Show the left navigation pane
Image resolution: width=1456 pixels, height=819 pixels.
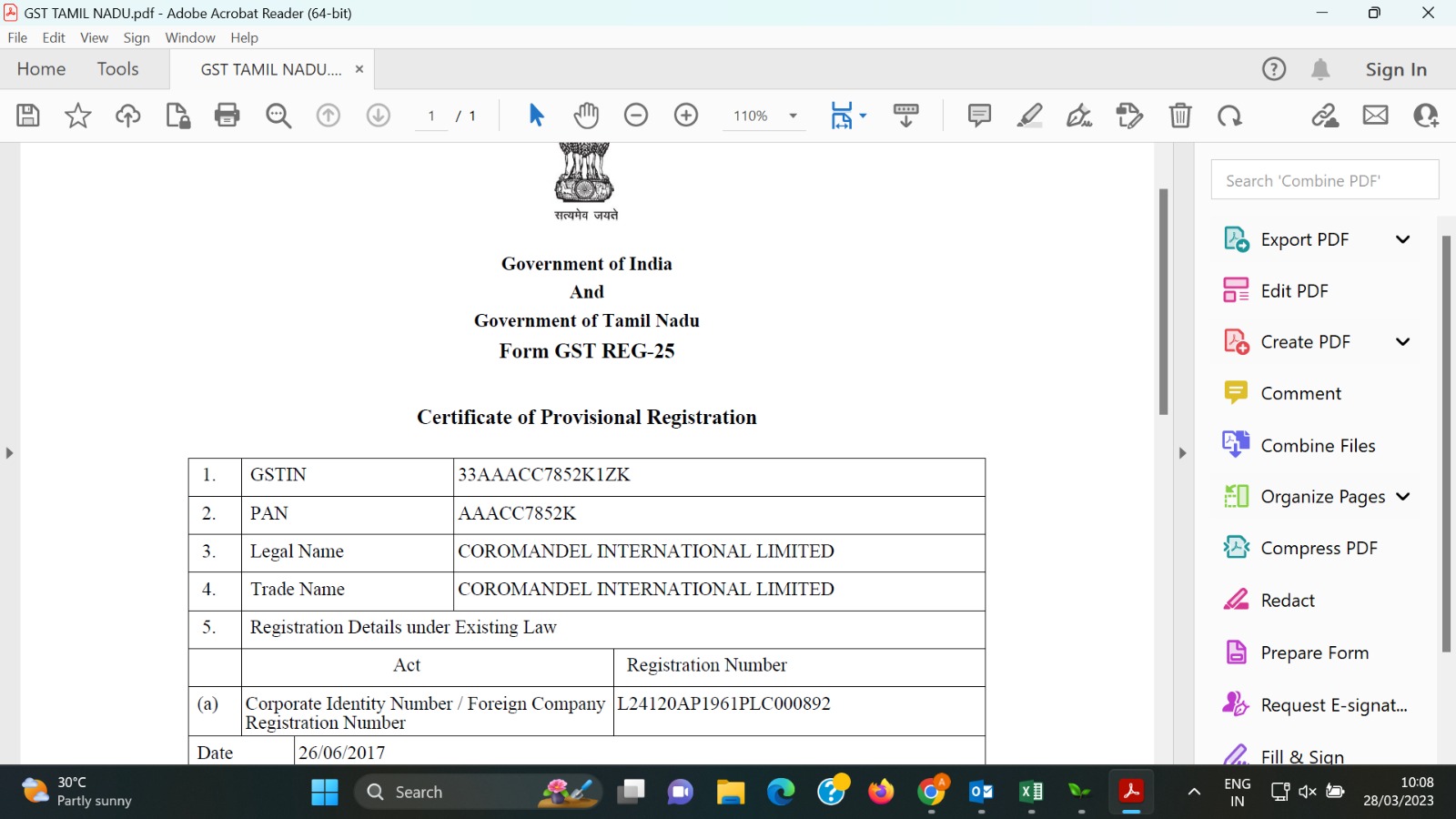coord(9,452)
